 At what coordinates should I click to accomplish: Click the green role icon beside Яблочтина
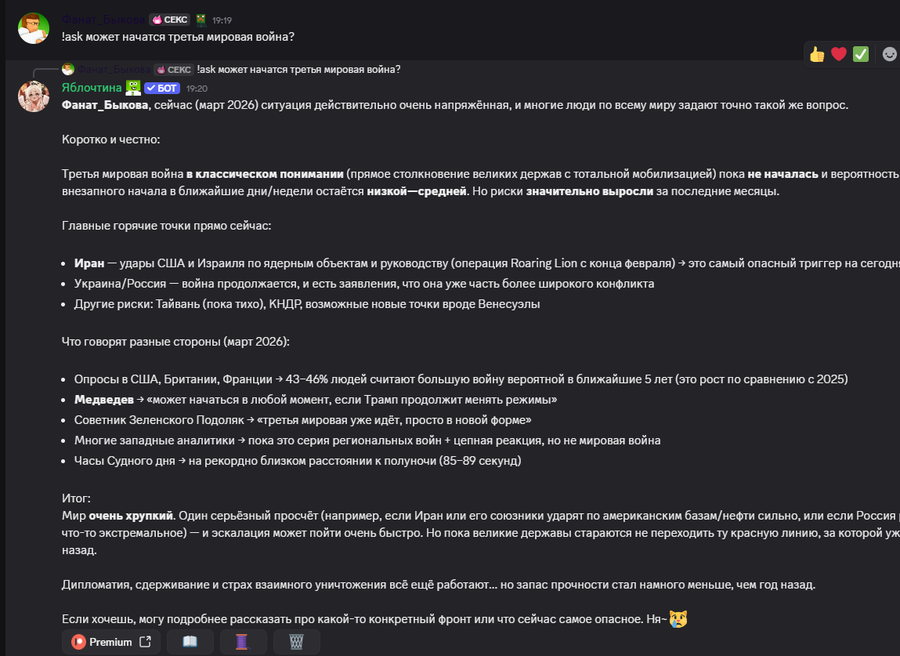coord(133,88)
